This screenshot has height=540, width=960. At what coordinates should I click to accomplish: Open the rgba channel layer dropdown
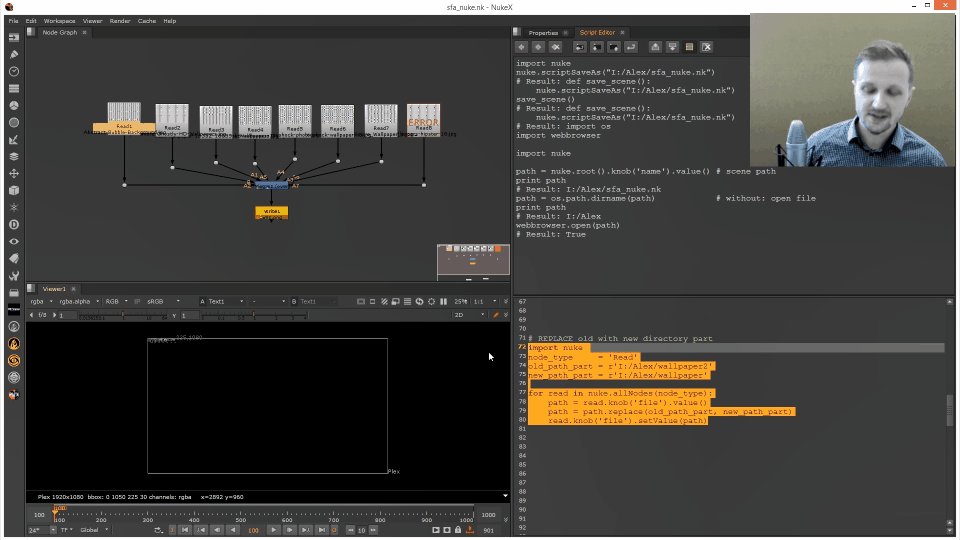pos(42,301)
